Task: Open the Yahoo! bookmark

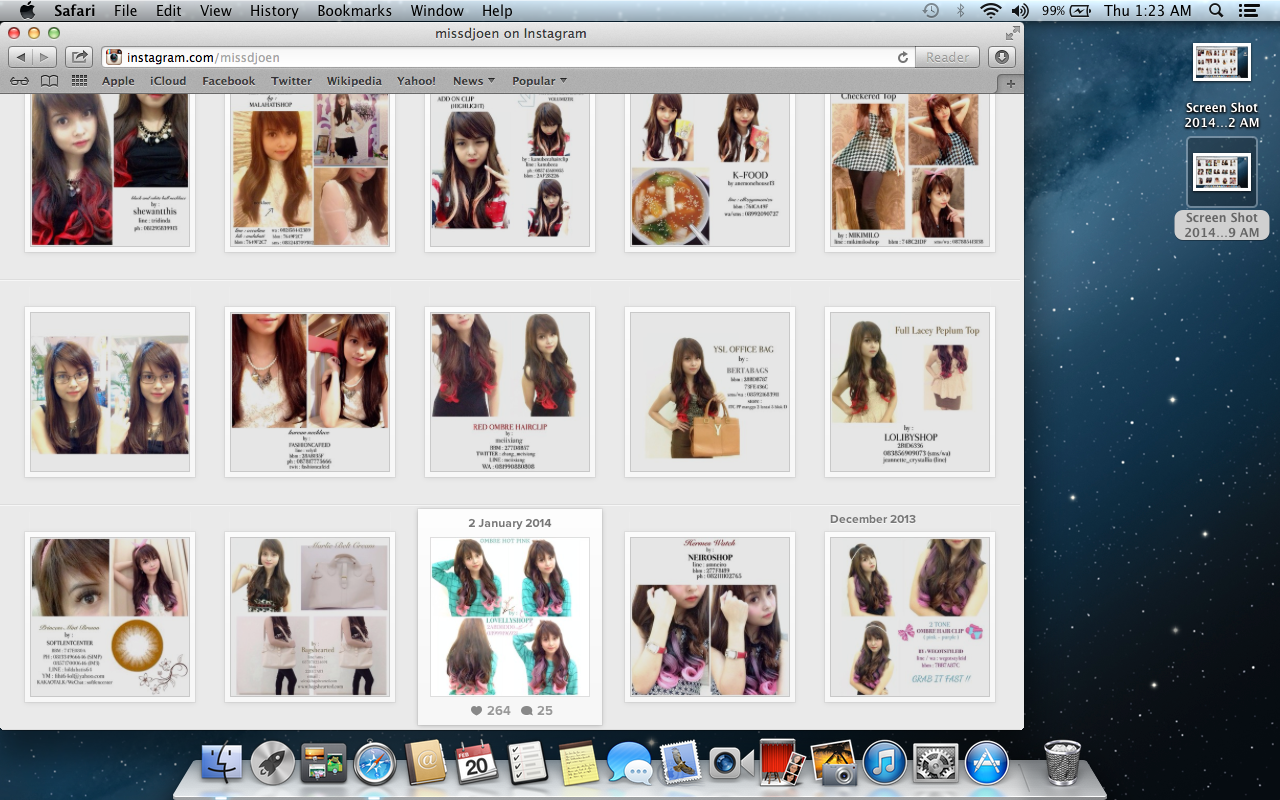Action: (x=416, y=81)
